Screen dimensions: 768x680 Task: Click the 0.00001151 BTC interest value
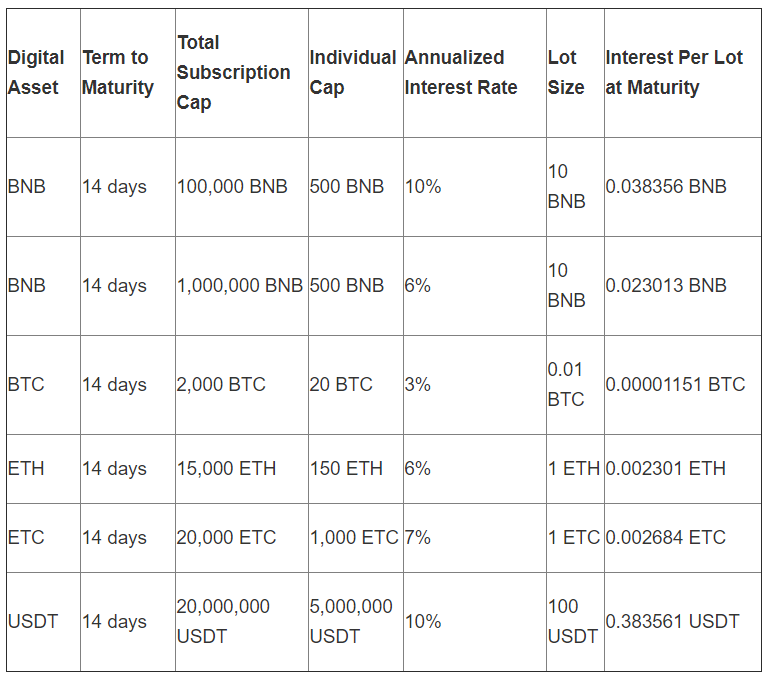[x=675, y=385]
